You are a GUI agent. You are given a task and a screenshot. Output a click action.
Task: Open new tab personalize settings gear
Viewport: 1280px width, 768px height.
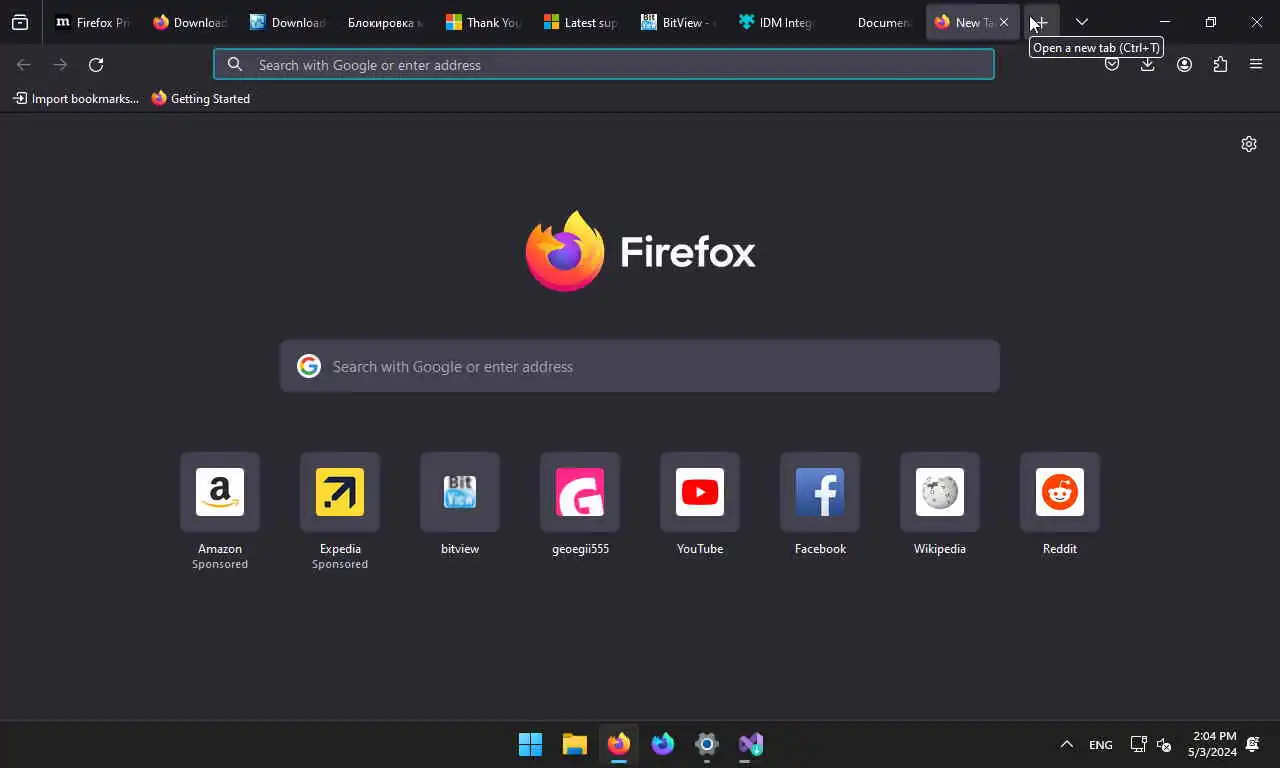1249,144
